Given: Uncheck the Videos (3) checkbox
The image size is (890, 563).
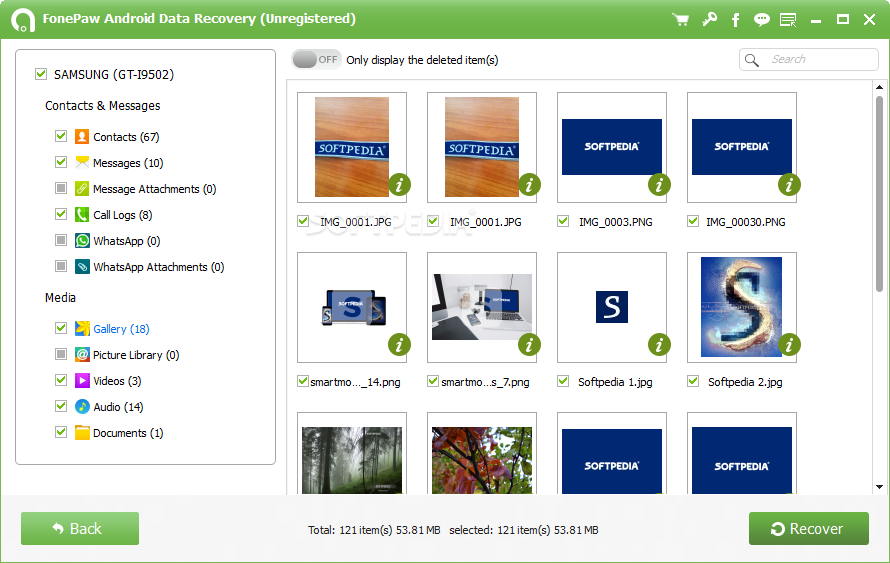Looking at the screenshot, I should coord(61,380).
